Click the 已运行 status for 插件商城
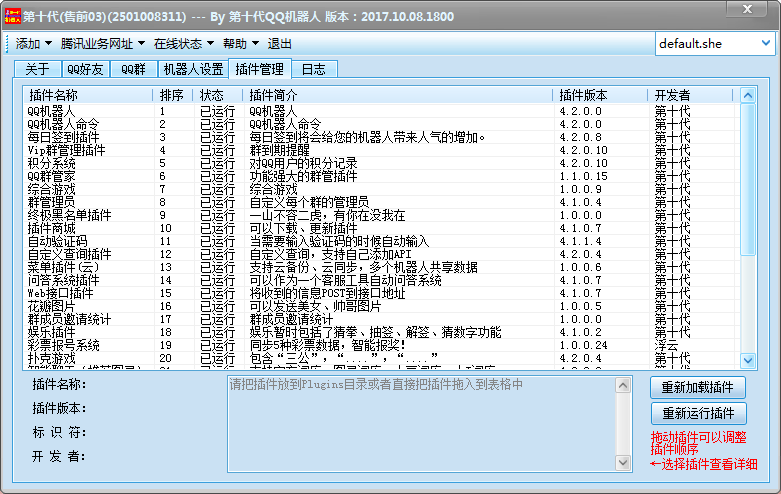Viewport: 781px width, 494px height. pyautogui.click(x=217, y=228)
